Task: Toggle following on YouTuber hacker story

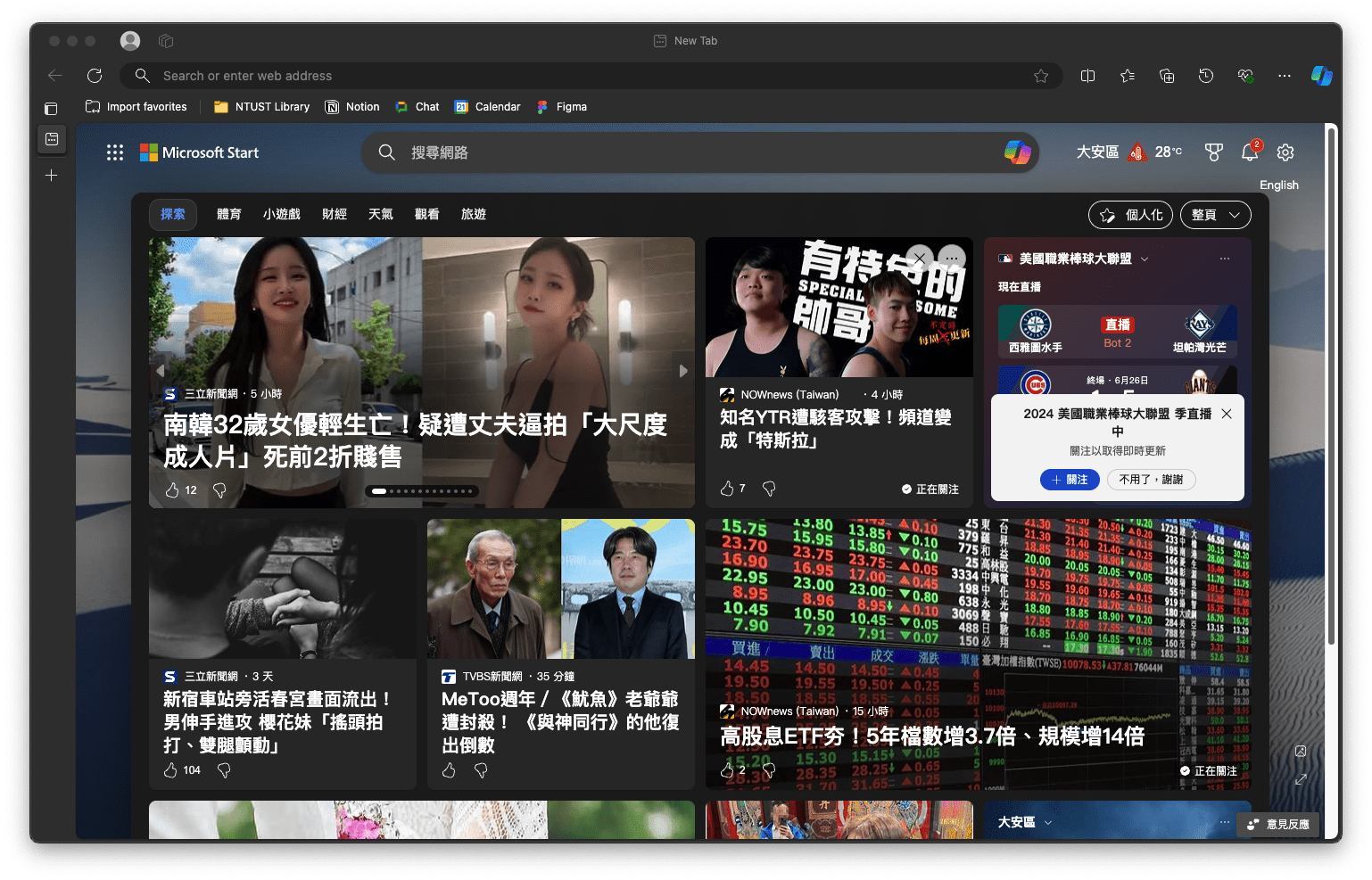Action: click(930, 489)
